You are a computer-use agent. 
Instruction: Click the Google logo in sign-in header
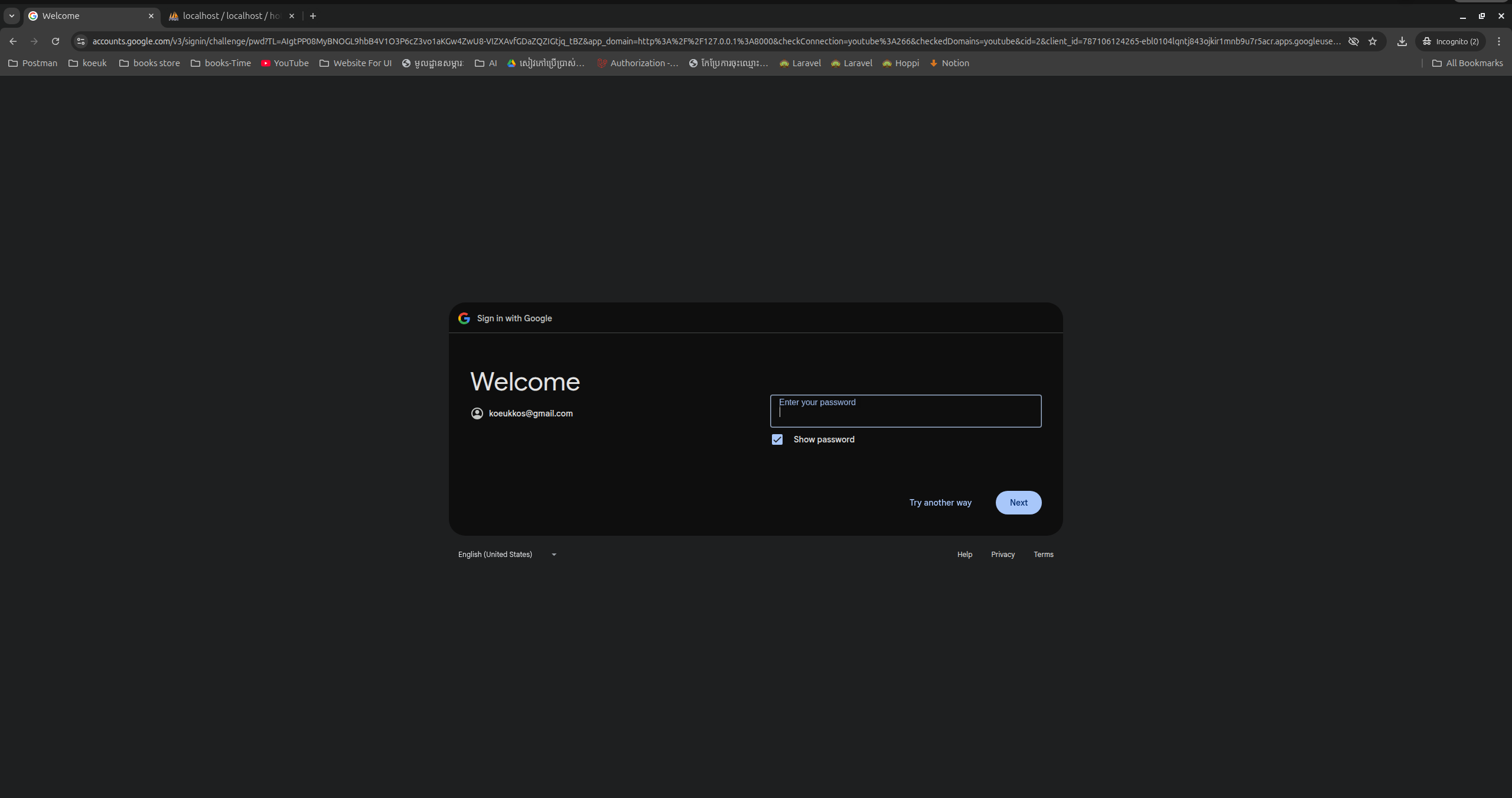(464, 318)
